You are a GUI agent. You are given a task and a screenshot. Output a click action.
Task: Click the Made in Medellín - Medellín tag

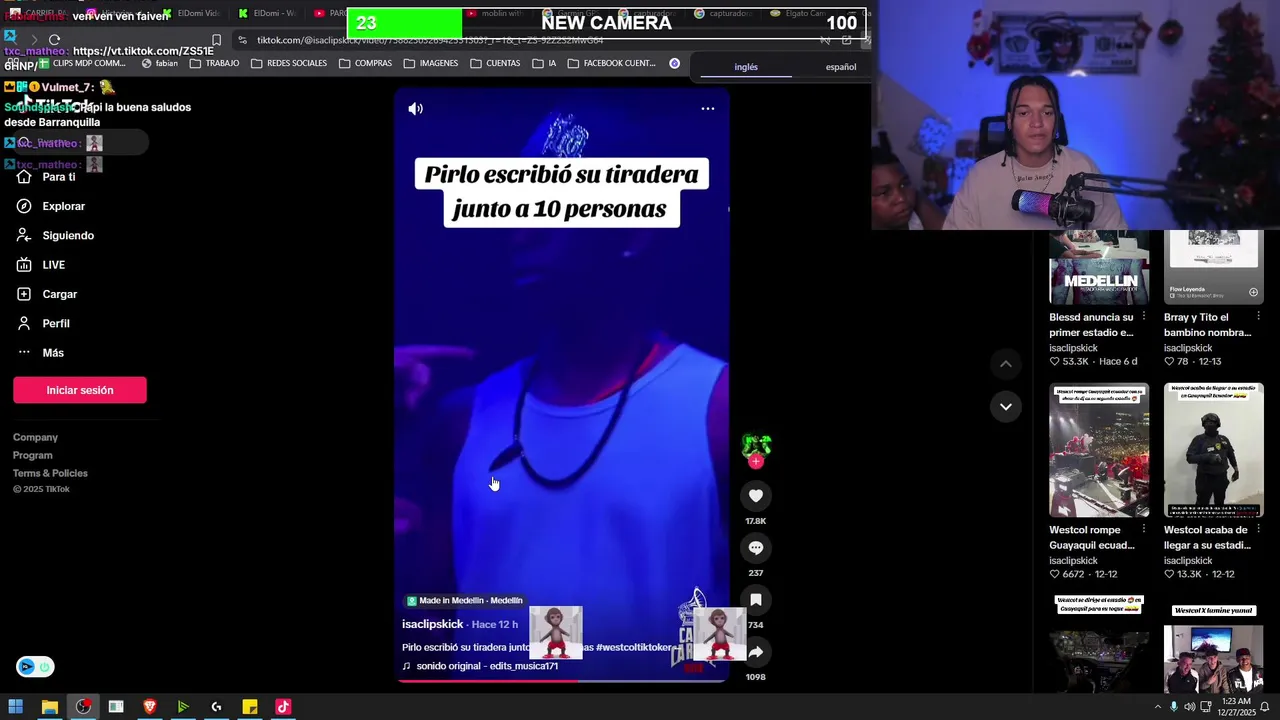click(x=465, y=601)
